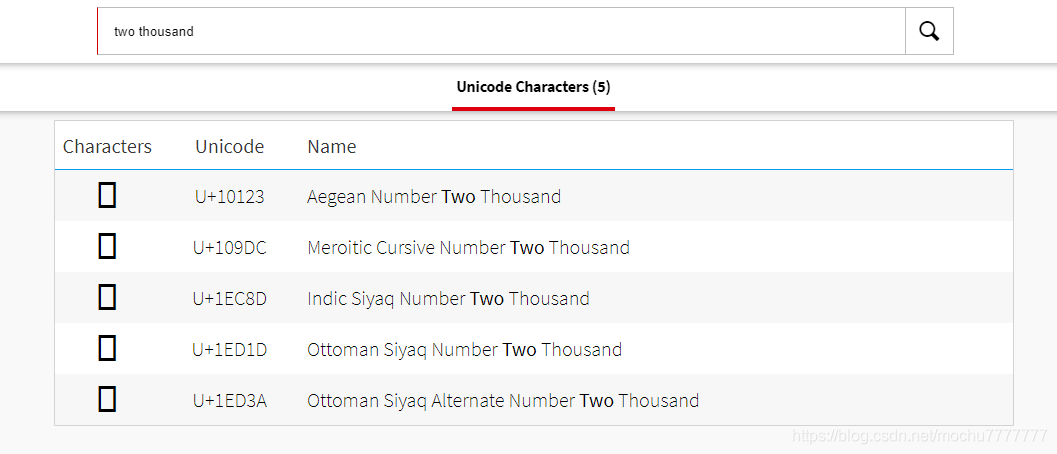Select the Unicode Characters (5) tab
The image size is (1057, 454).
[533, 87]
